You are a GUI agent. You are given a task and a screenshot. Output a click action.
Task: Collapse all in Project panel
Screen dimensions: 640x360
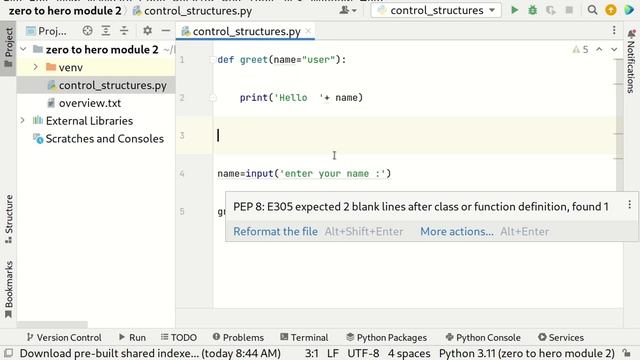(x=124, y=31)
